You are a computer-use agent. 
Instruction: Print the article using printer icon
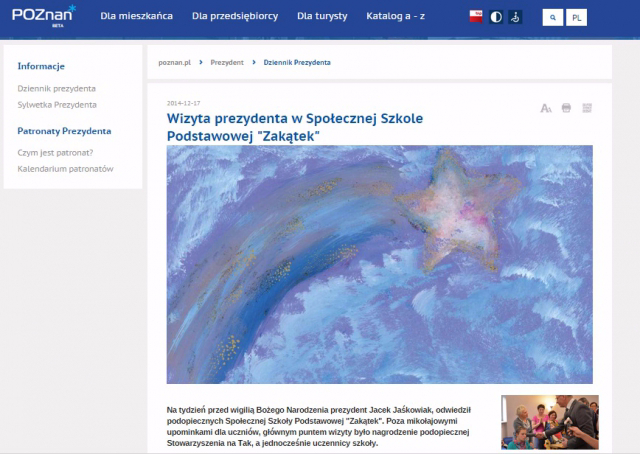point(566,107)
